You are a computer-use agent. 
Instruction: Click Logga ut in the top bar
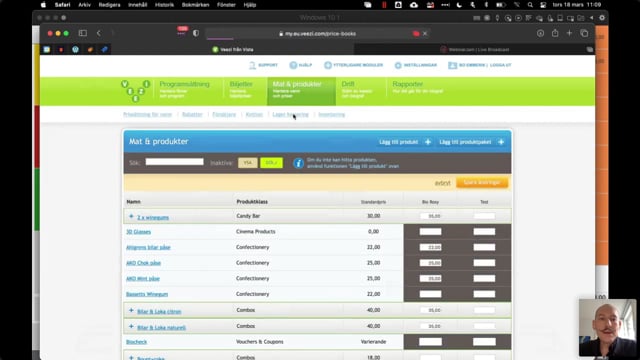point(500,65)
